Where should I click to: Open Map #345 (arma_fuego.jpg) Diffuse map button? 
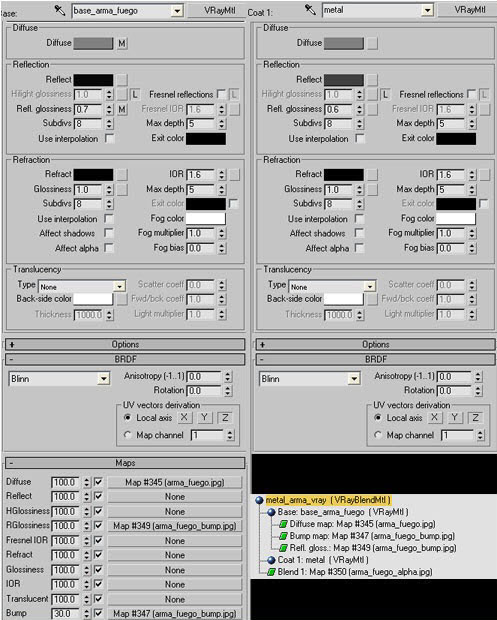tap(174, 482)
